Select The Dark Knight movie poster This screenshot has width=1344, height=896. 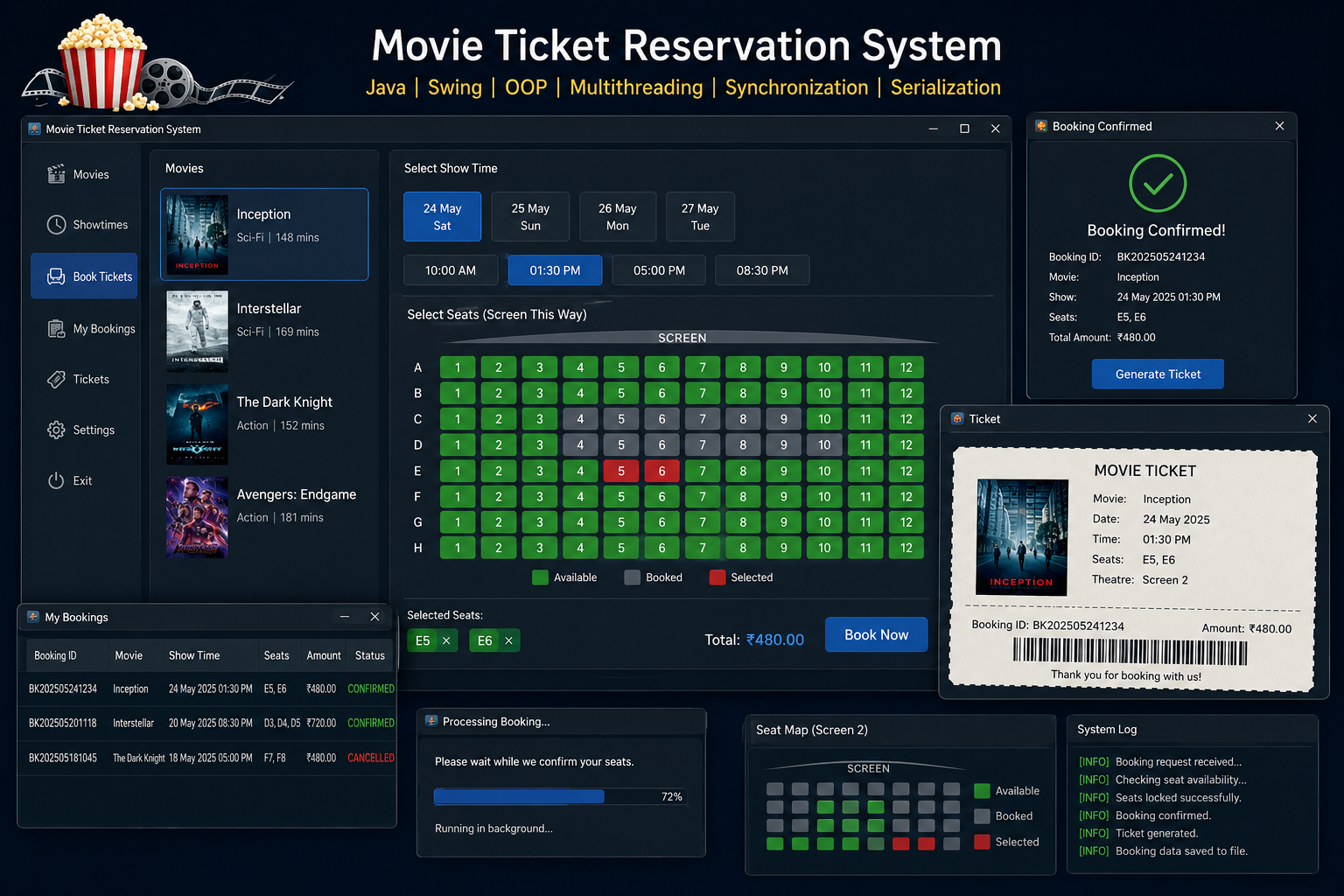[197, 424]
